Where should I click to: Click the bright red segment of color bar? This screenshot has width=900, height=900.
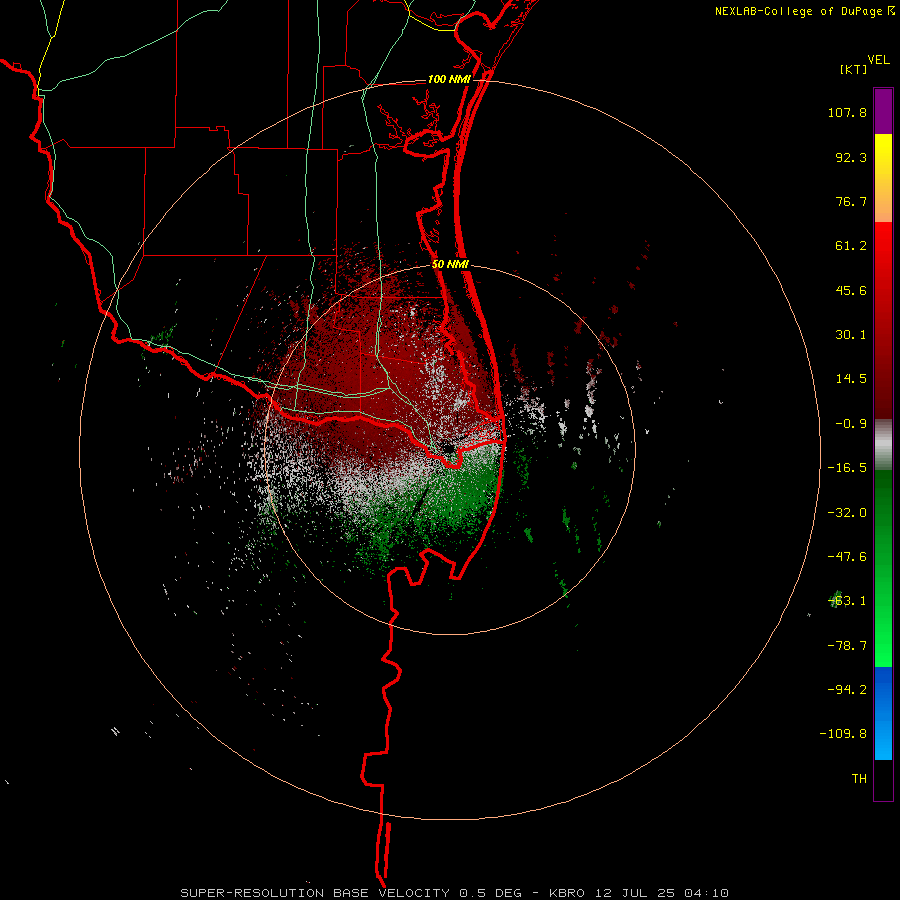[883, 244]
